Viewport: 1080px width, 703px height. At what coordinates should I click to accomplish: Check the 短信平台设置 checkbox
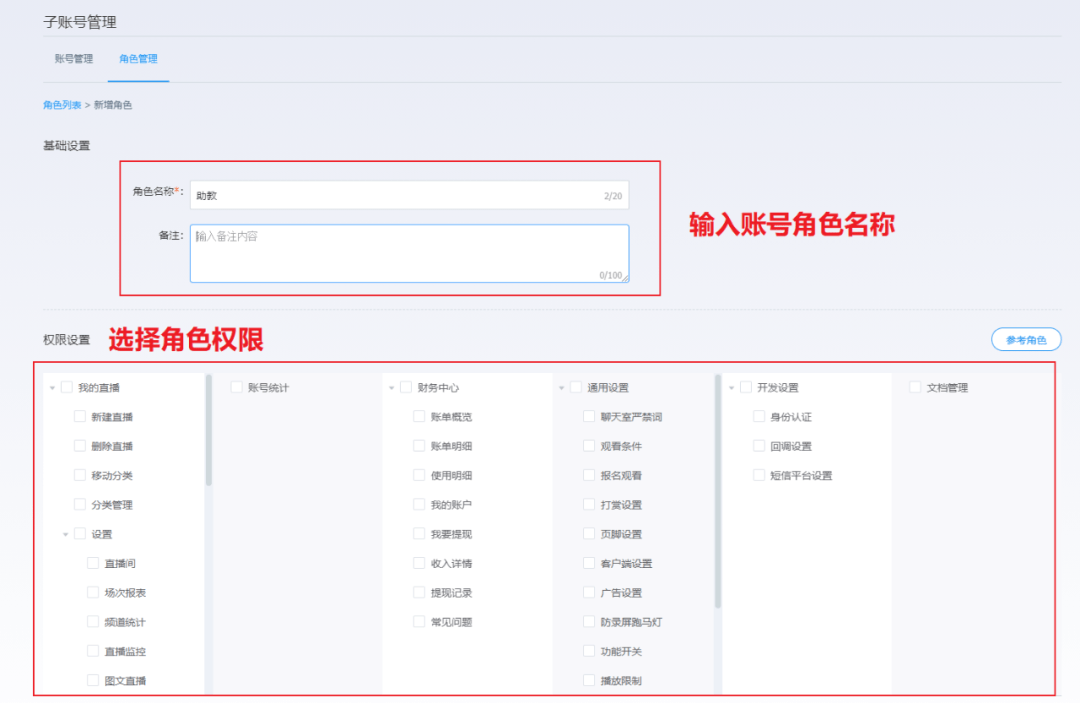tap(759, 476)
